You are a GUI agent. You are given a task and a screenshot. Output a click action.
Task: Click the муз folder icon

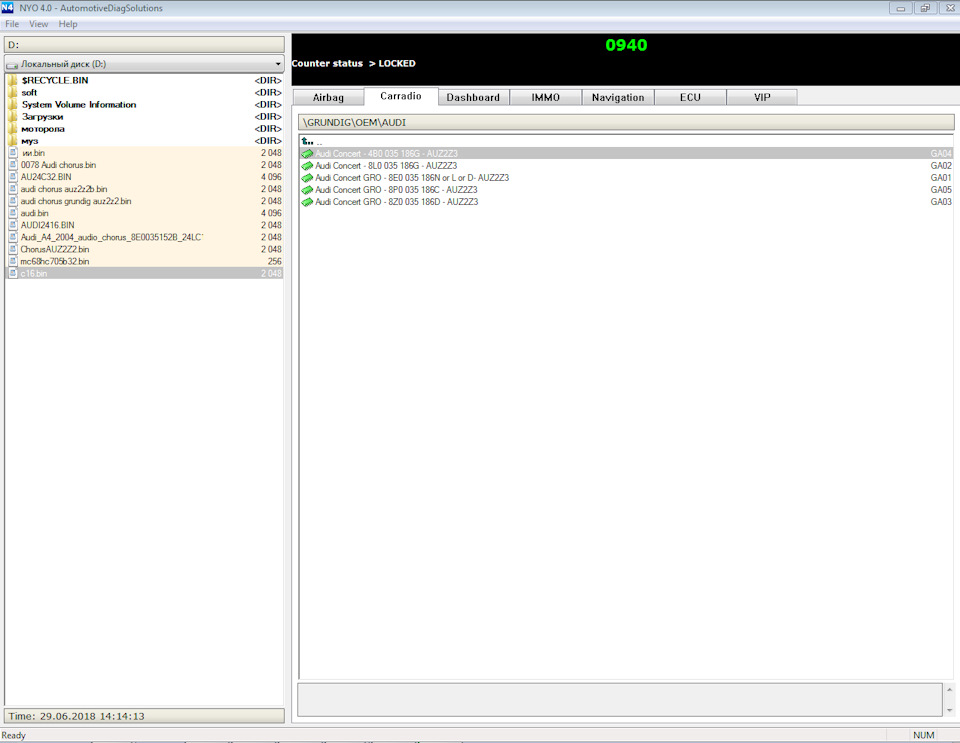pyautogui.click(x=13, y=141)
